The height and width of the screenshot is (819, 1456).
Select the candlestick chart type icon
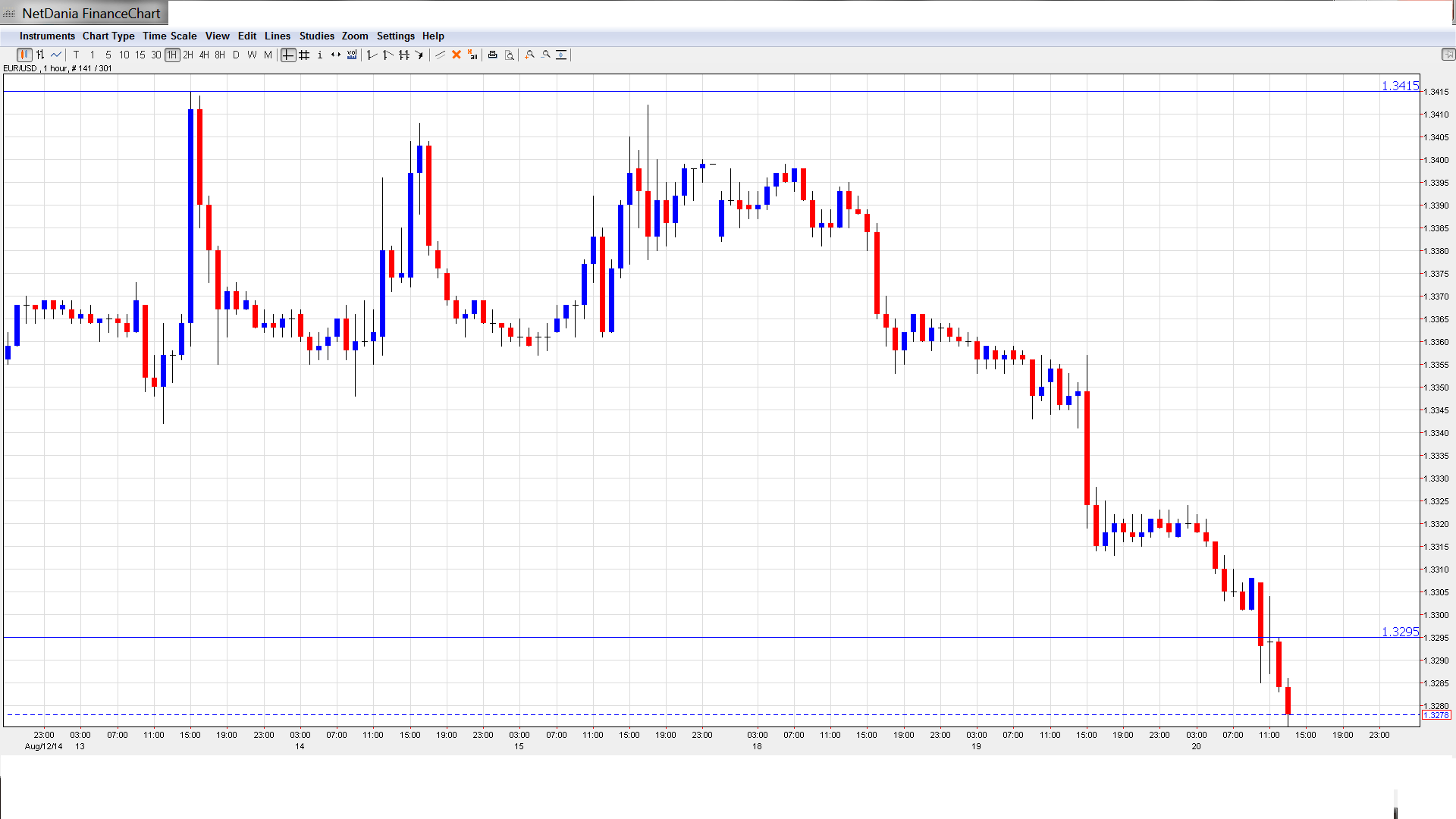24,55
